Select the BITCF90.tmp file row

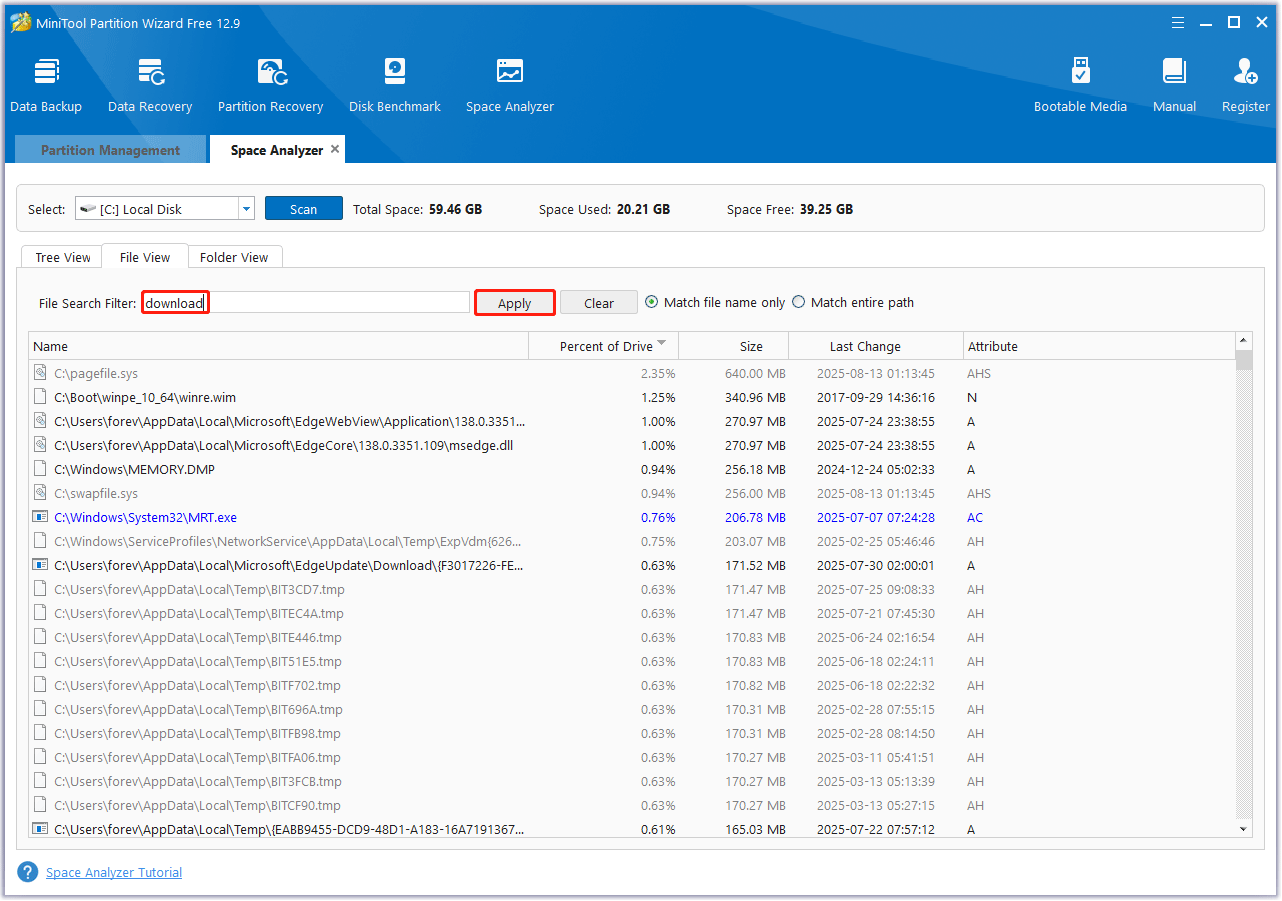click(x=632, y=805)
